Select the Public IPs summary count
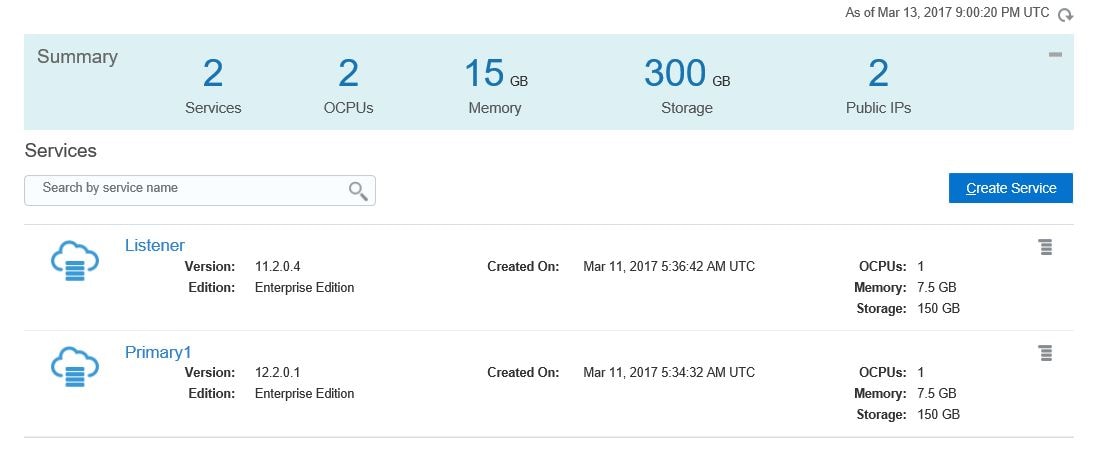1101x460 pixels. [878, 74]
